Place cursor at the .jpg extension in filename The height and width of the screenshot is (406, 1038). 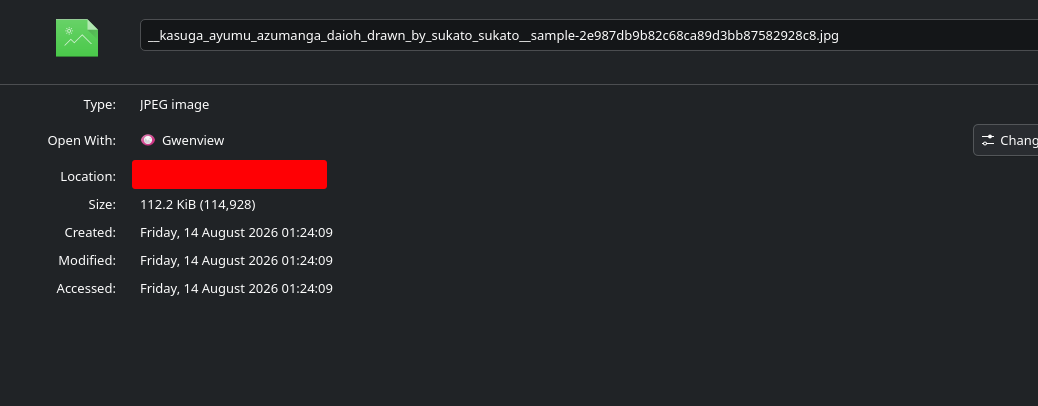tap(827, 36)
